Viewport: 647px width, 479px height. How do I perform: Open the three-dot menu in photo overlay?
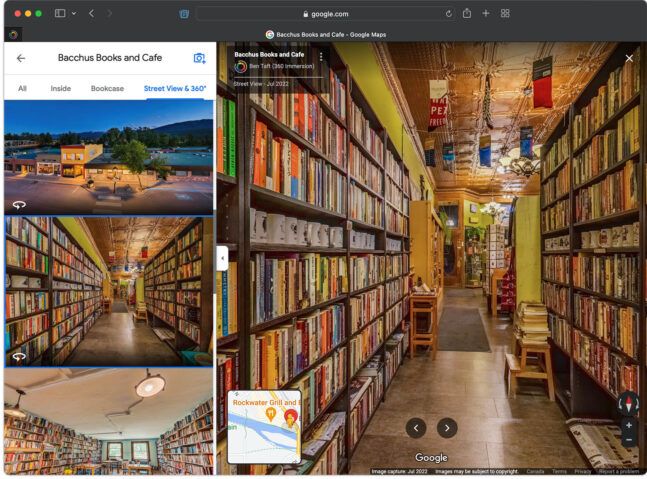321,56
